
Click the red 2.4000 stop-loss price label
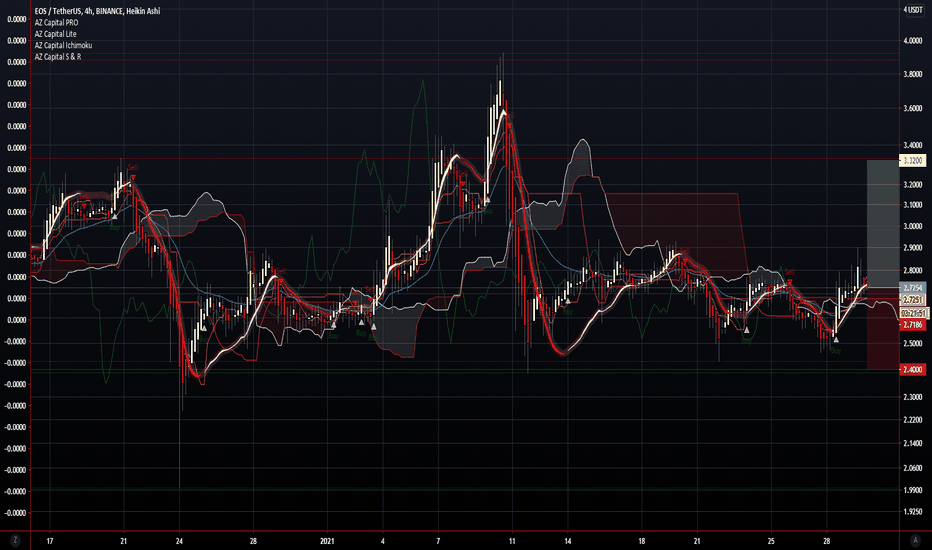tap(913, 369)
